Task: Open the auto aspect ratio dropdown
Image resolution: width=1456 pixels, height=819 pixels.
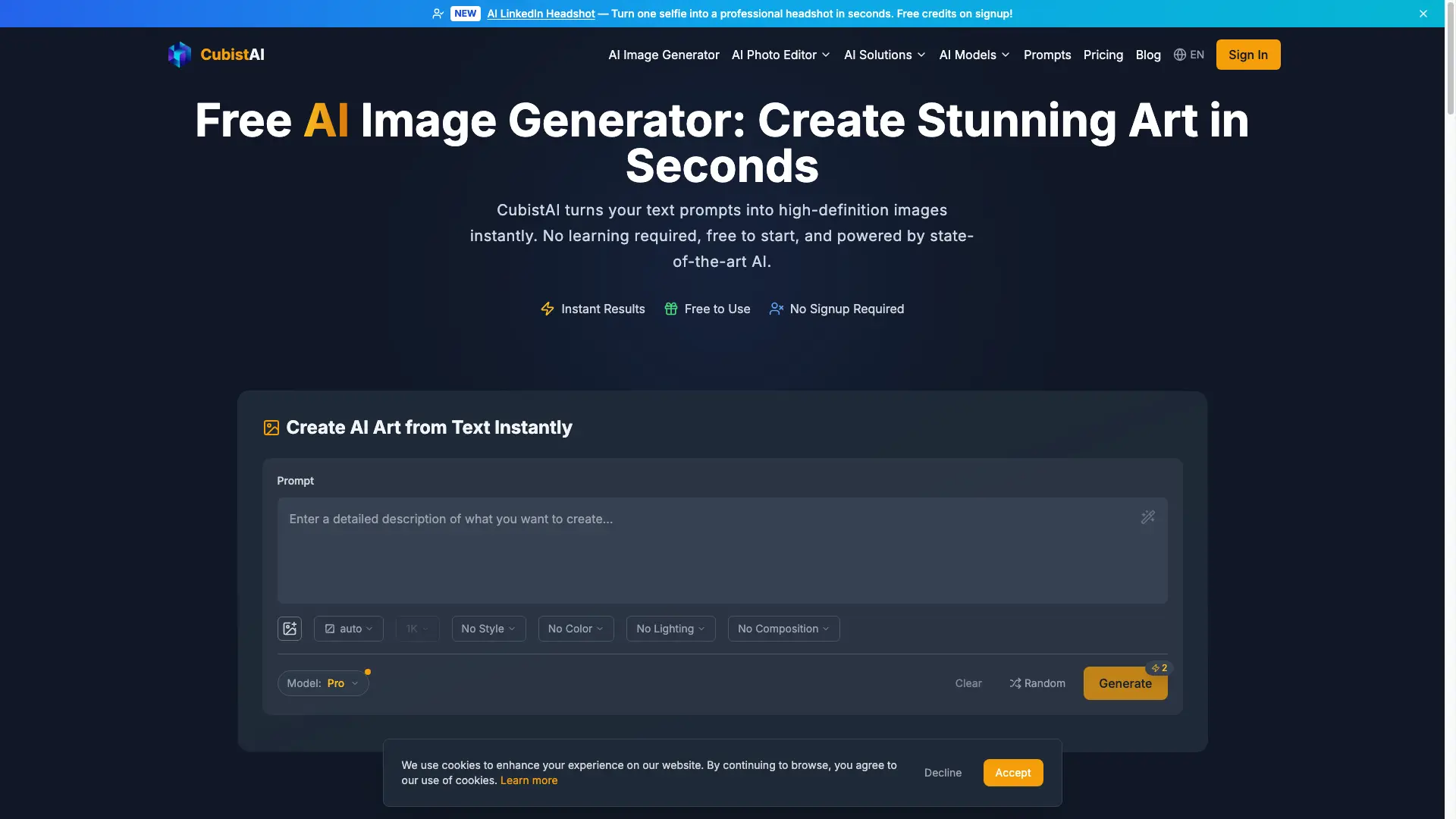Action: pyautogui.click(x=349, y=629)
